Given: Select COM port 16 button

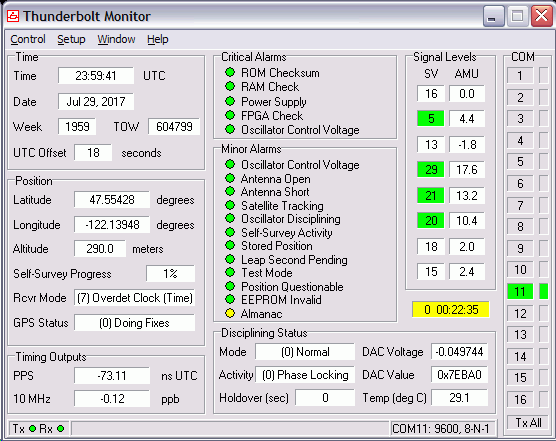Looking at the screenshot, I should coord(520,400).
